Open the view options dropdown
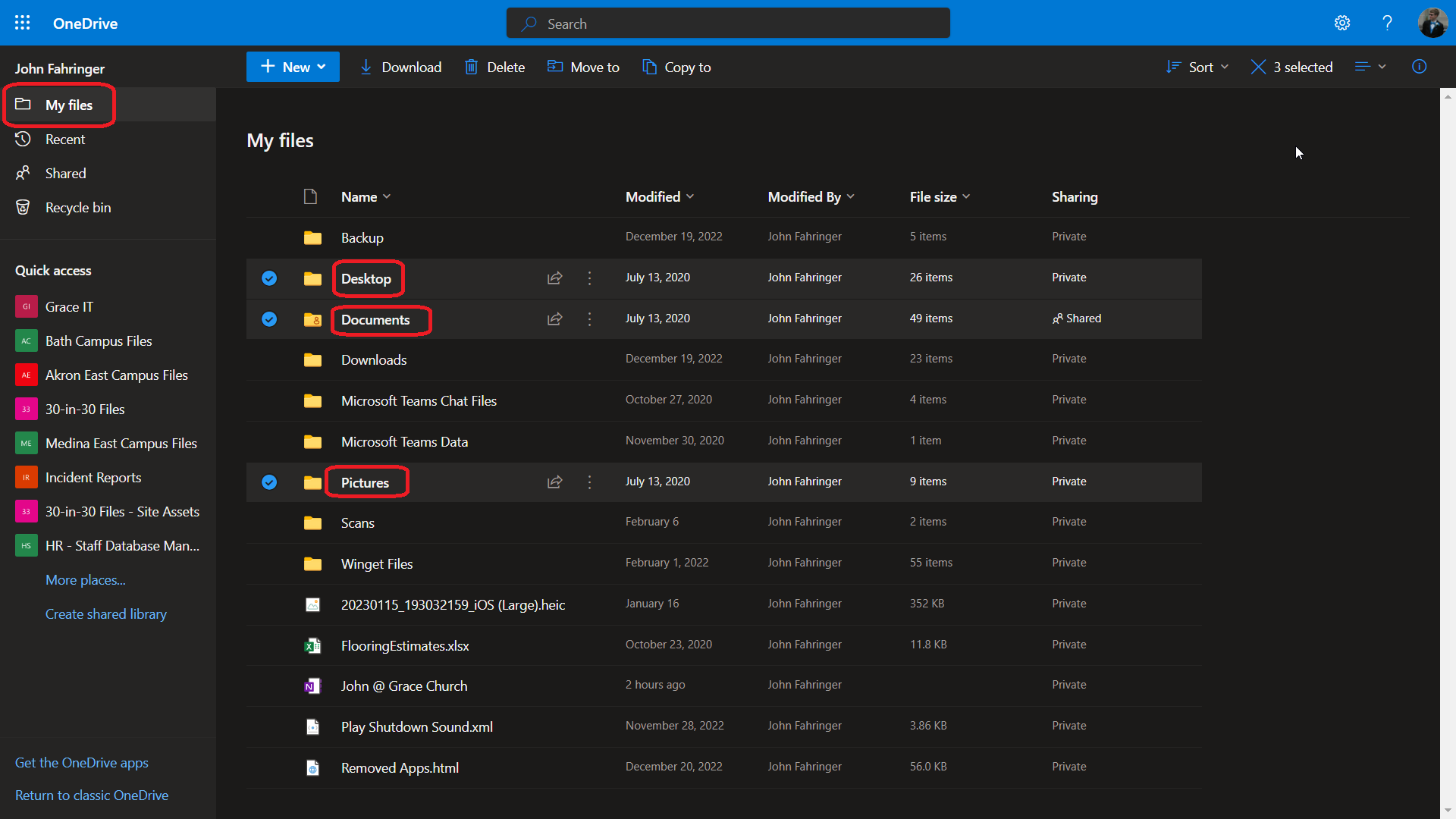The width and height of the screenshot is (1456, 819). point(1371,67)
